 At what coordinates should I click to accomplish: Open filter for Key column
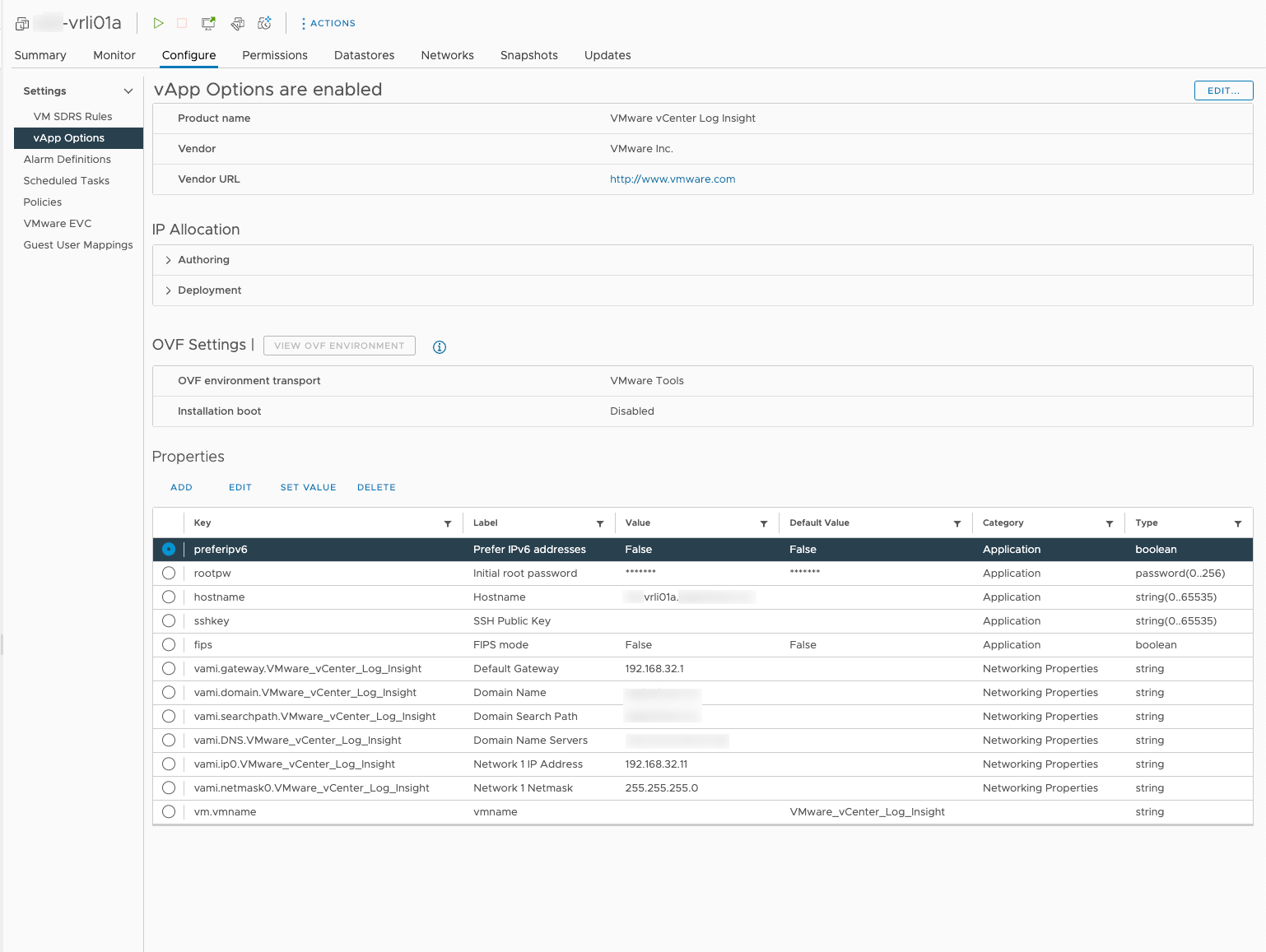[448, 523]
